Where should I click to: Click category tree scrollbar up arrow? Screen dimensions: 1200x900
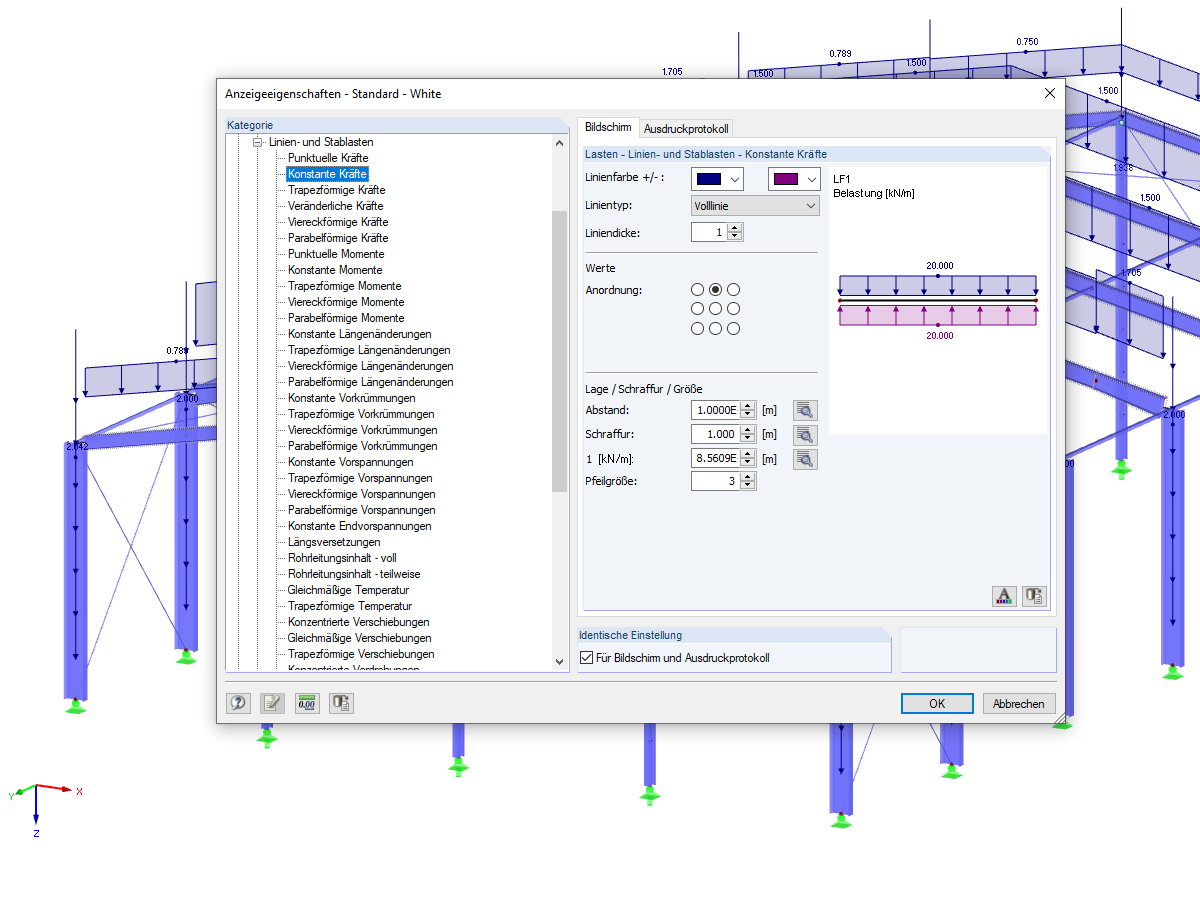coord(560,143)
